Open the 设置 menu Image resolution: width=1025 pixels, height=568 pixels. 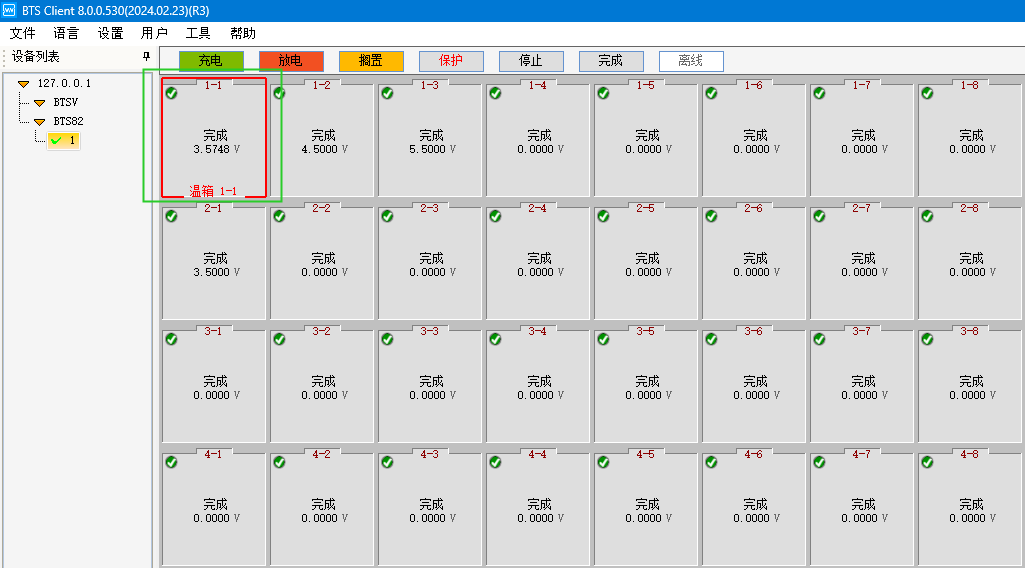tap(110, 33)
